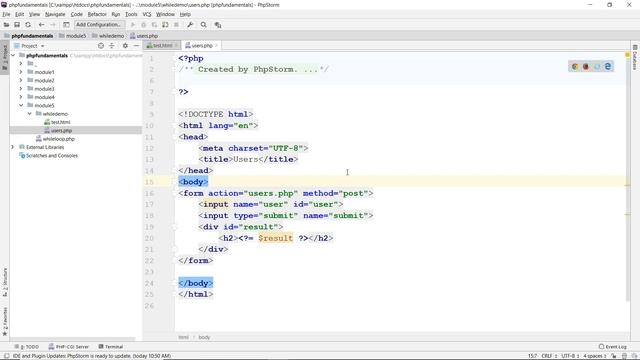The height and width of the screenshot is (360, 640).
Task: Click the 15:7 cursor position indicator
Action: click(532, 356)
